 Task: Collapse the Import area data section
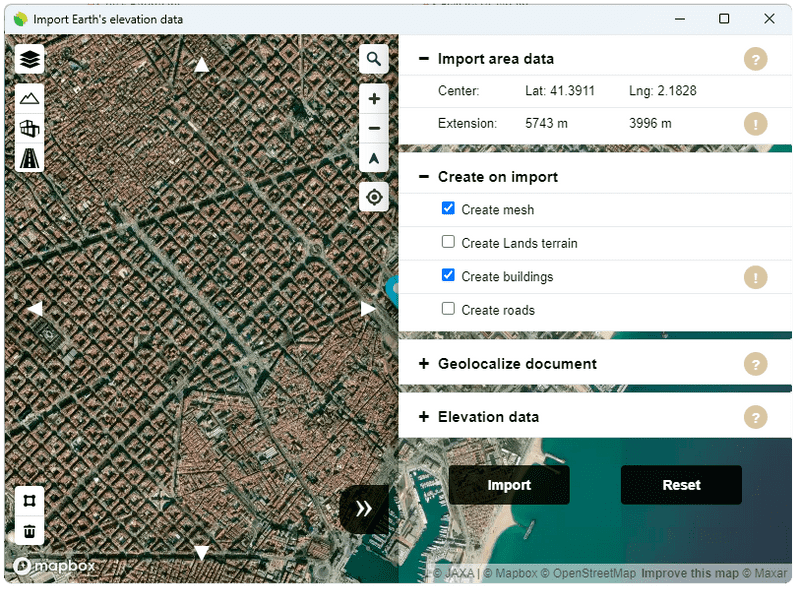coord(424,59)
